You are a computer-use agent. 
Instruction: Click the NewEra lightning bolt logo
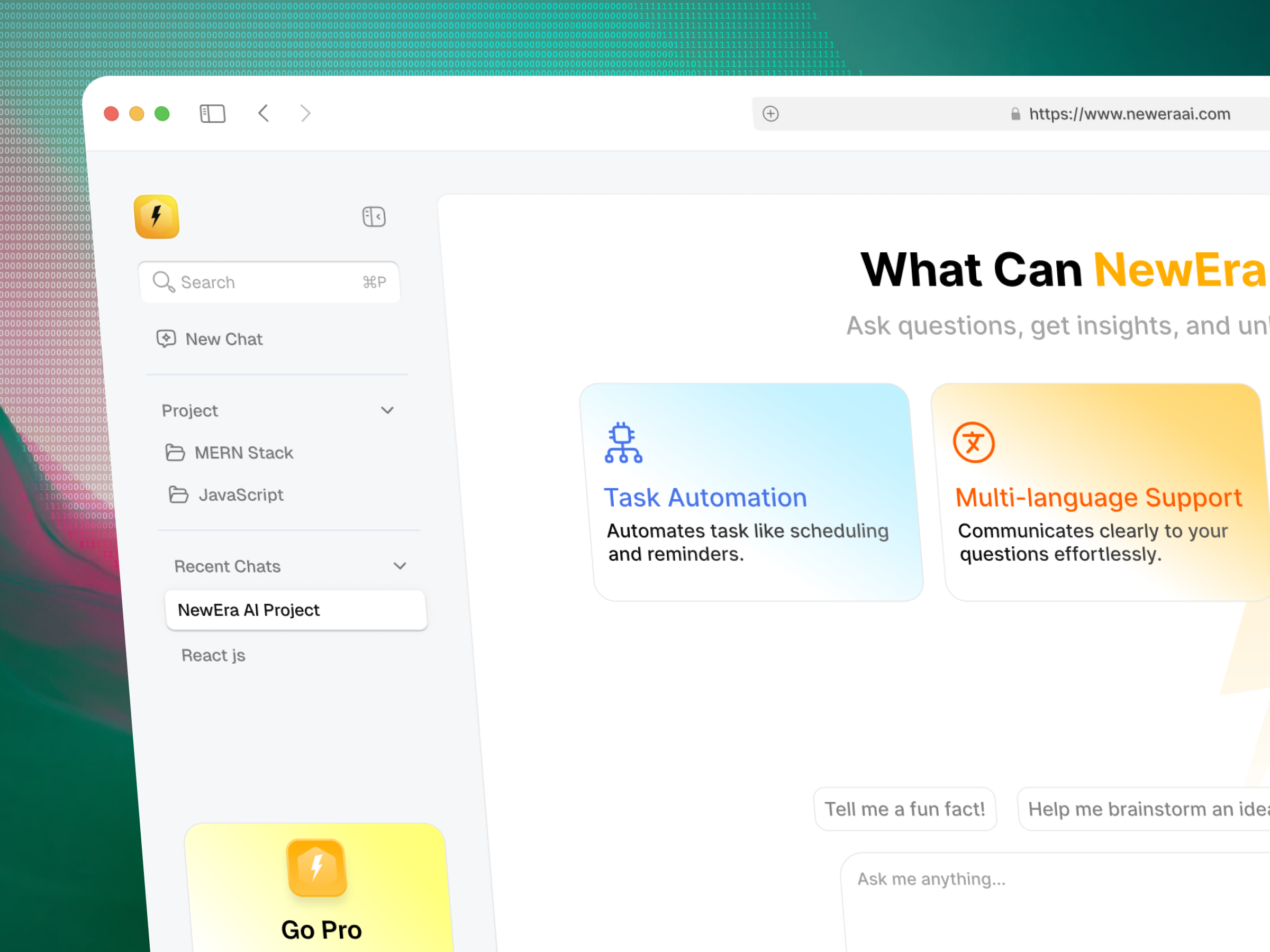(156, 216)
